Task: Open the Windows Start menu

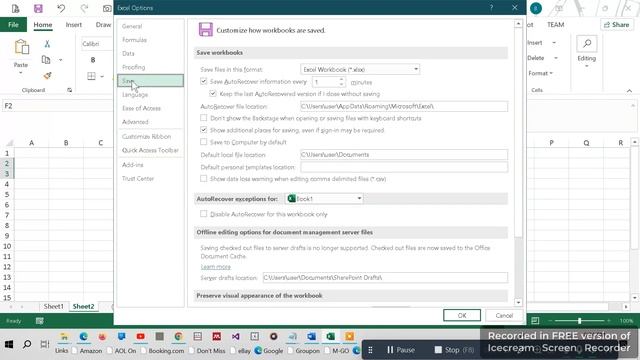Action: pyautogui.click(x=9, y=344)
